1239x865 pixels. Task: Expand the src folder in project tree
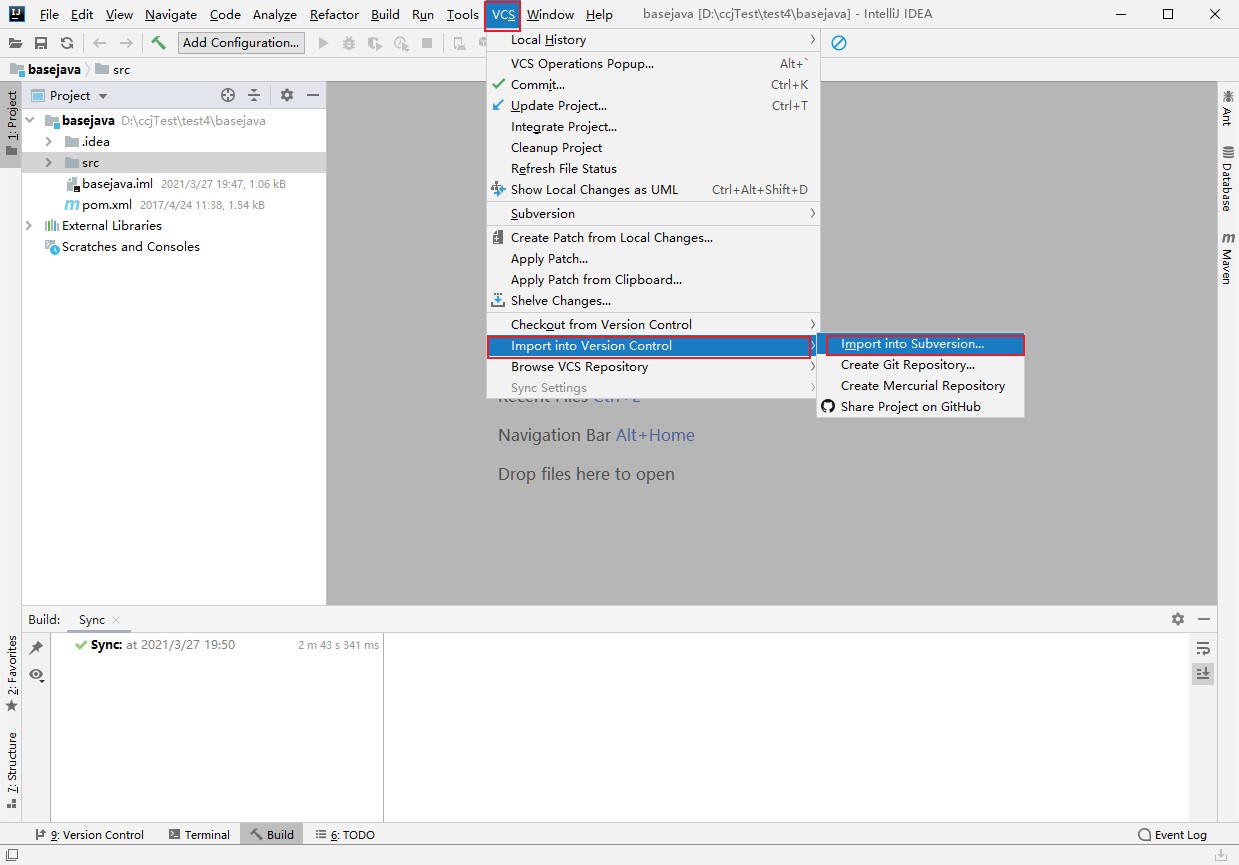point(48,163)
